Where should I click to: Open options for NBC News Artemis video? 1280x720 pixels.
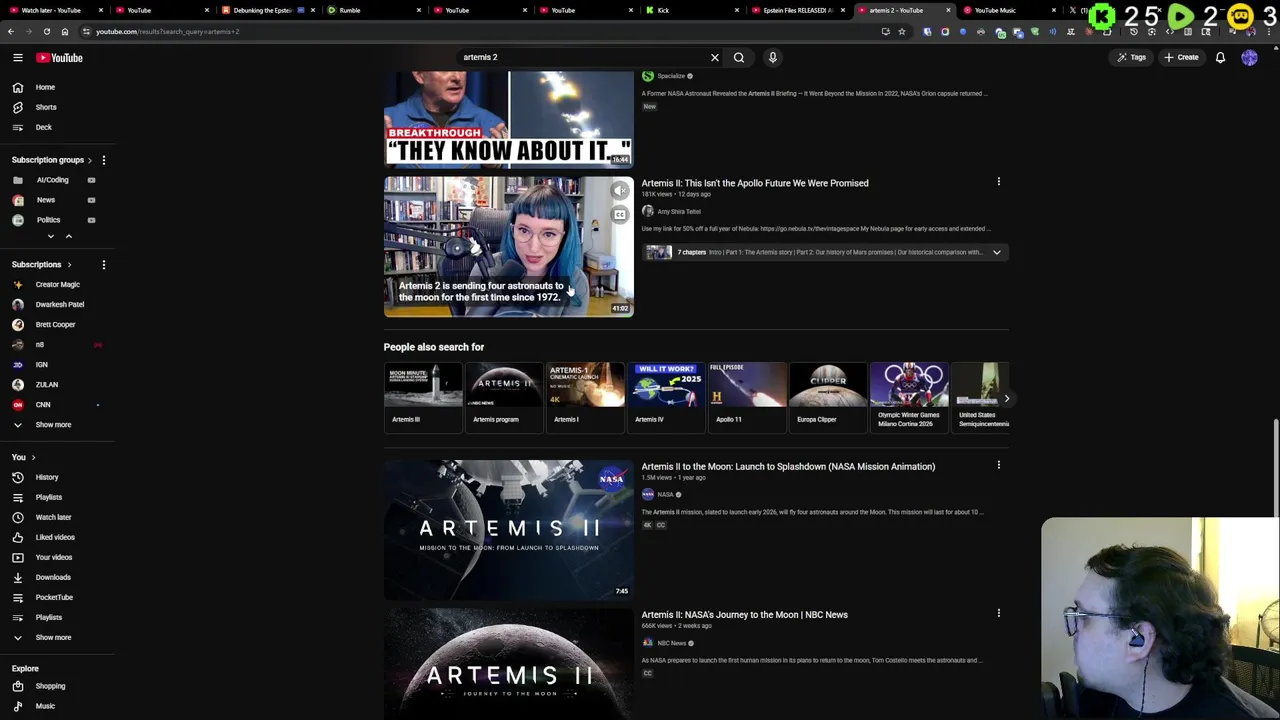point(998,613)
